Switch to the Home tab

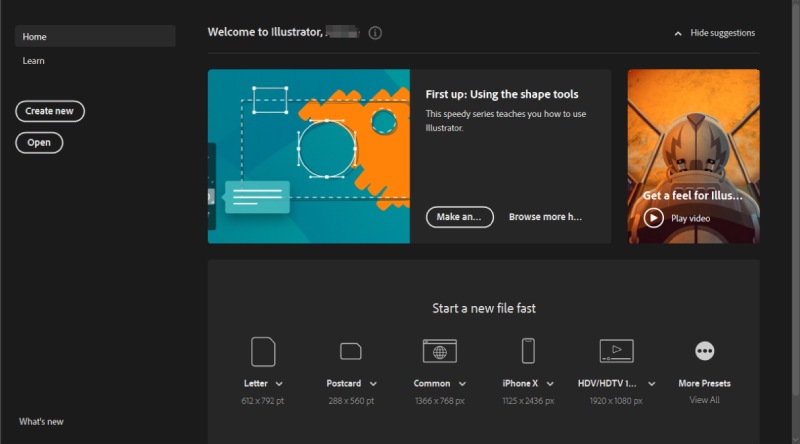[x=95, y=37]
